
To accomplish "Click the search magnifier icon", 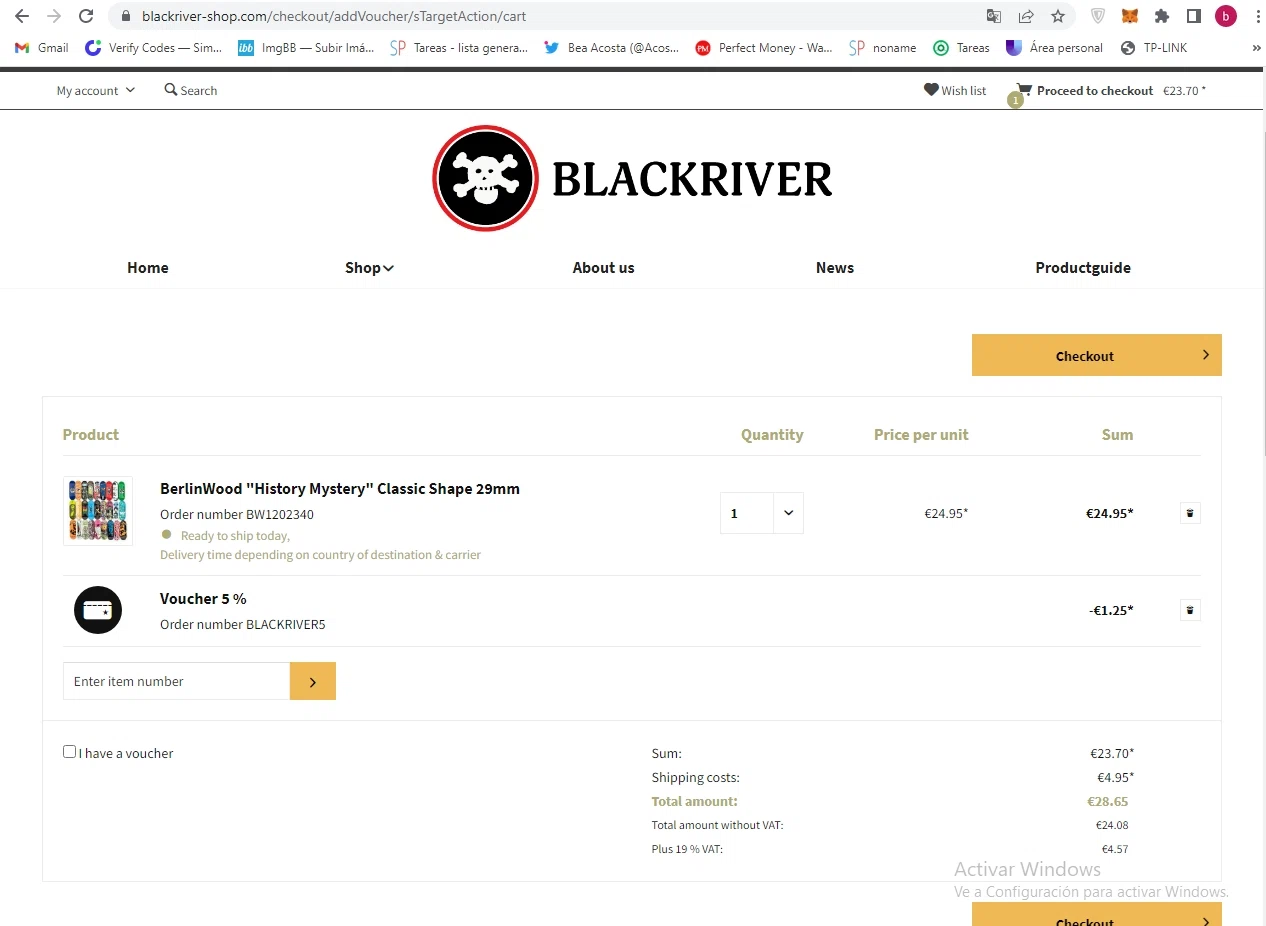I will [171, 90].
